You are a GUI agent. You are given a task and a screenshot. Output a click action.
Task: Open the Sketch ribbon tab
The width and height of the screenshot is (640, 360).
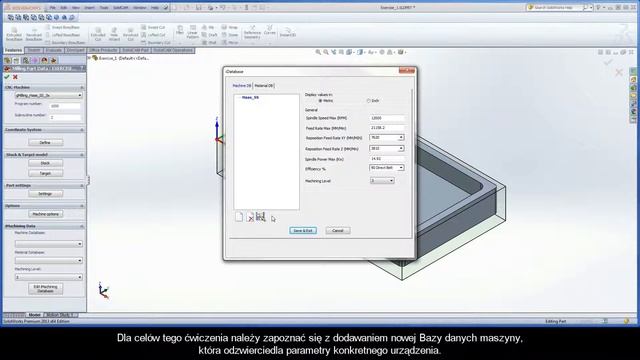[x=34, y=50]
